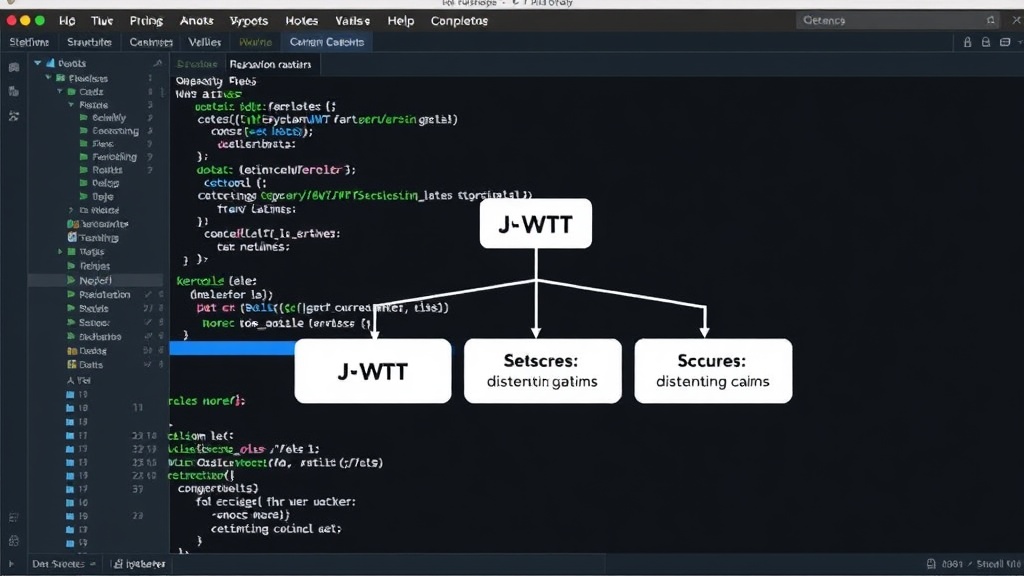The width and height of the screenshot is (1024, 576).
Task: Click the third icon in the left activity bar
Action: click(14, 116)
